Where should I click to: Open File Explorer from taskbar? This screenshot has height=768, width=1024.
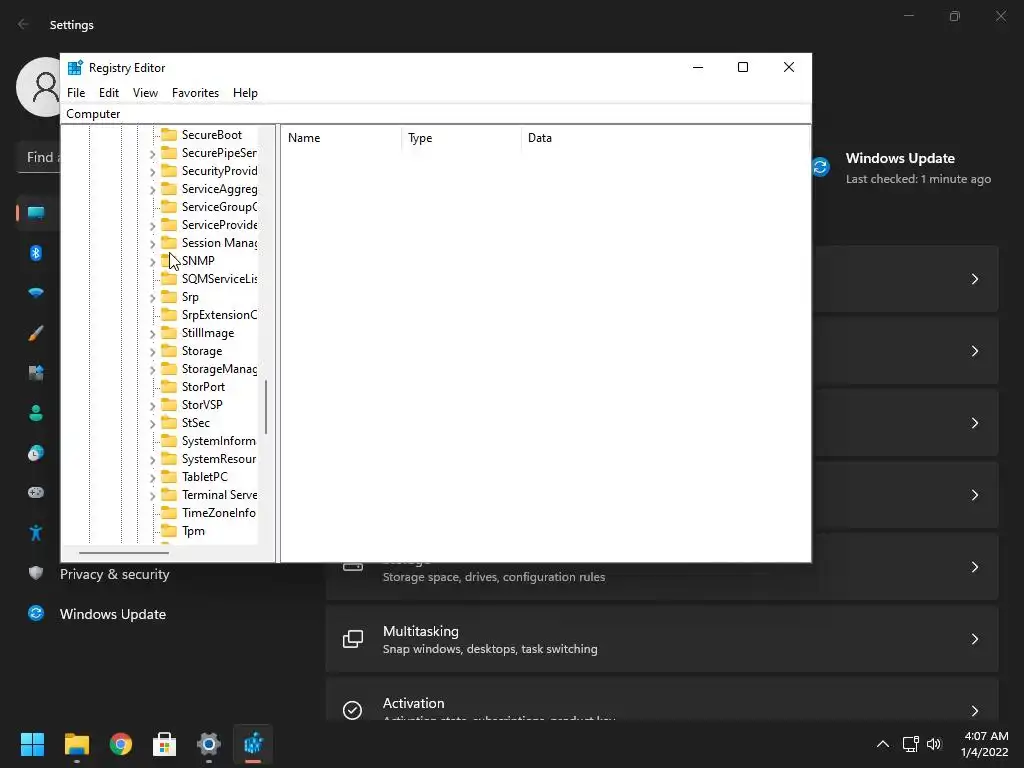[76, 744]
